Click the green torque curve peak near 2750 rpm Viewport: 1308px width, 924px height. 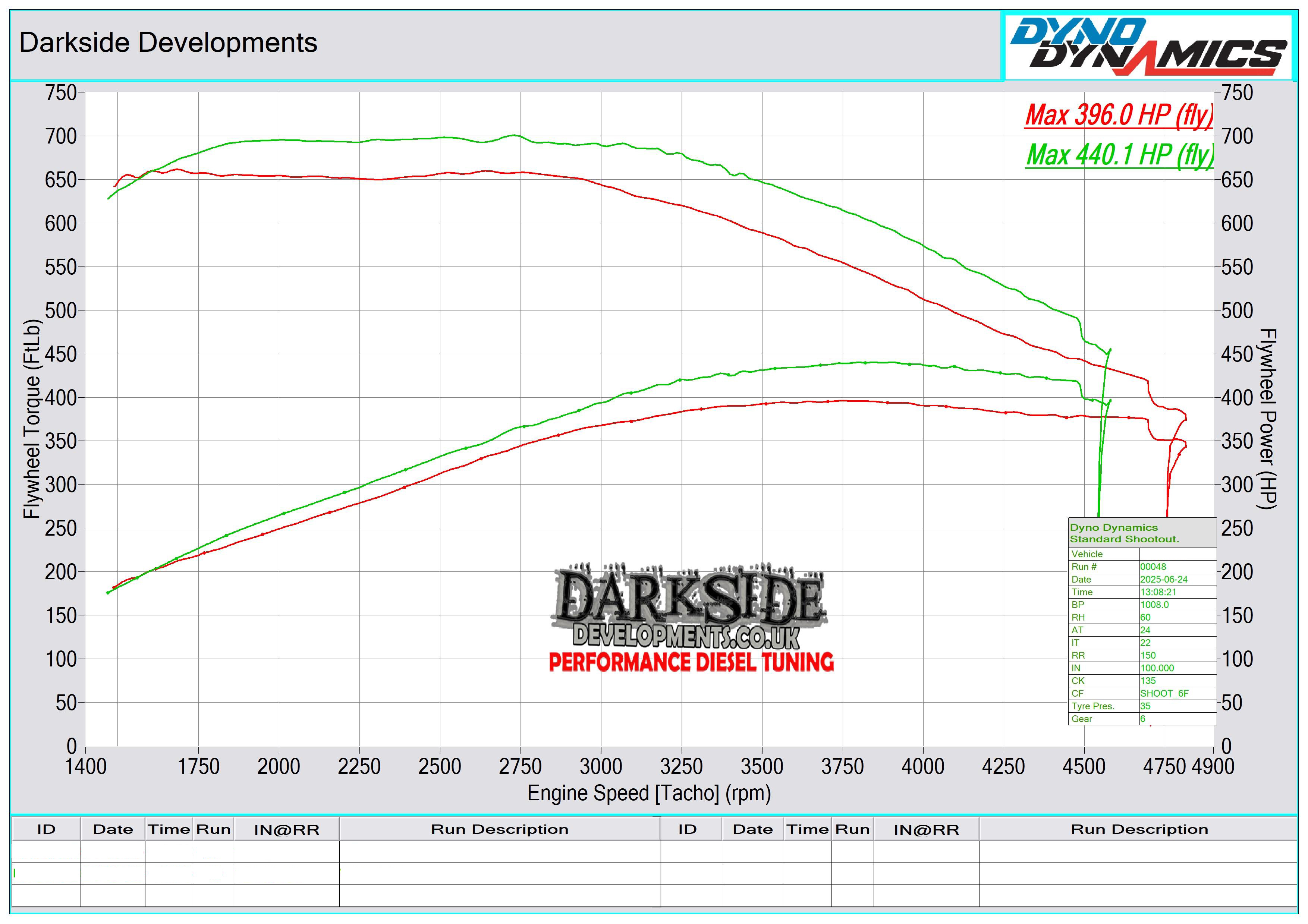pos(514,136)
